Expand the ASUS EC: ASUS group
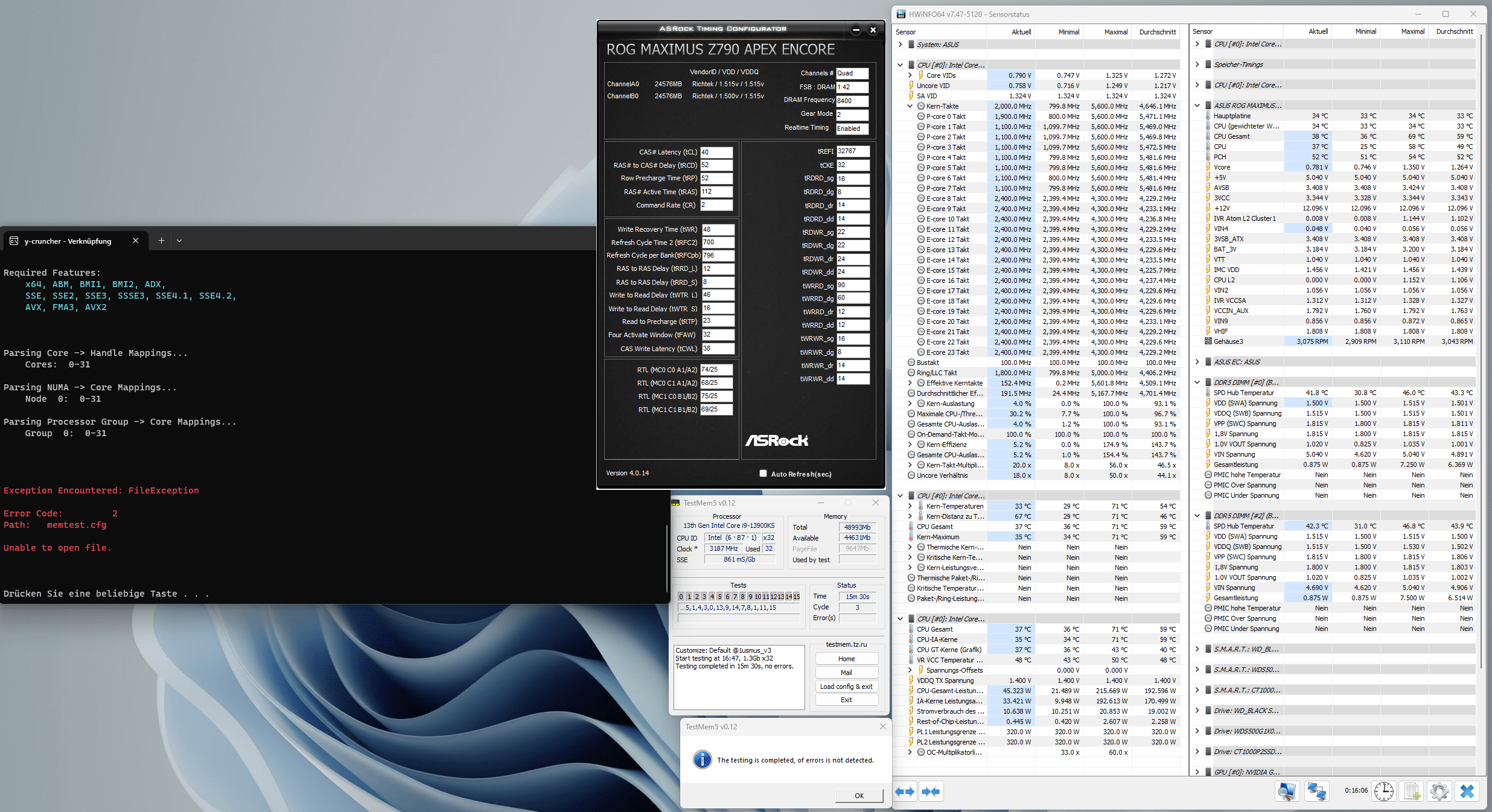Screen dimensions: 1492x812 coord(1197,362)
